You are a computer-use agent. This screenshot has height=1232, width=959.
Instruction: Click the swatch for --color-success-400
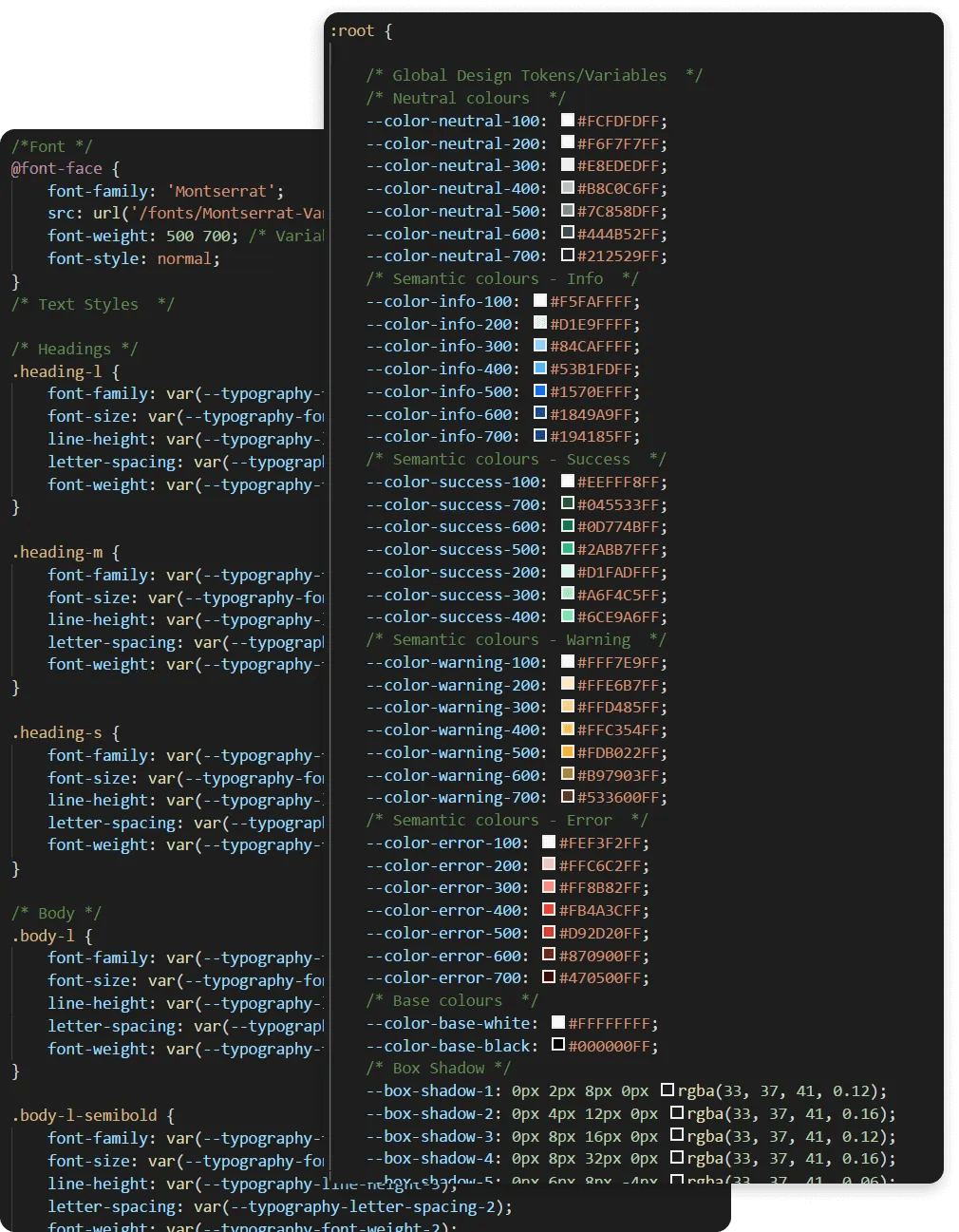[x=568, y=616]
